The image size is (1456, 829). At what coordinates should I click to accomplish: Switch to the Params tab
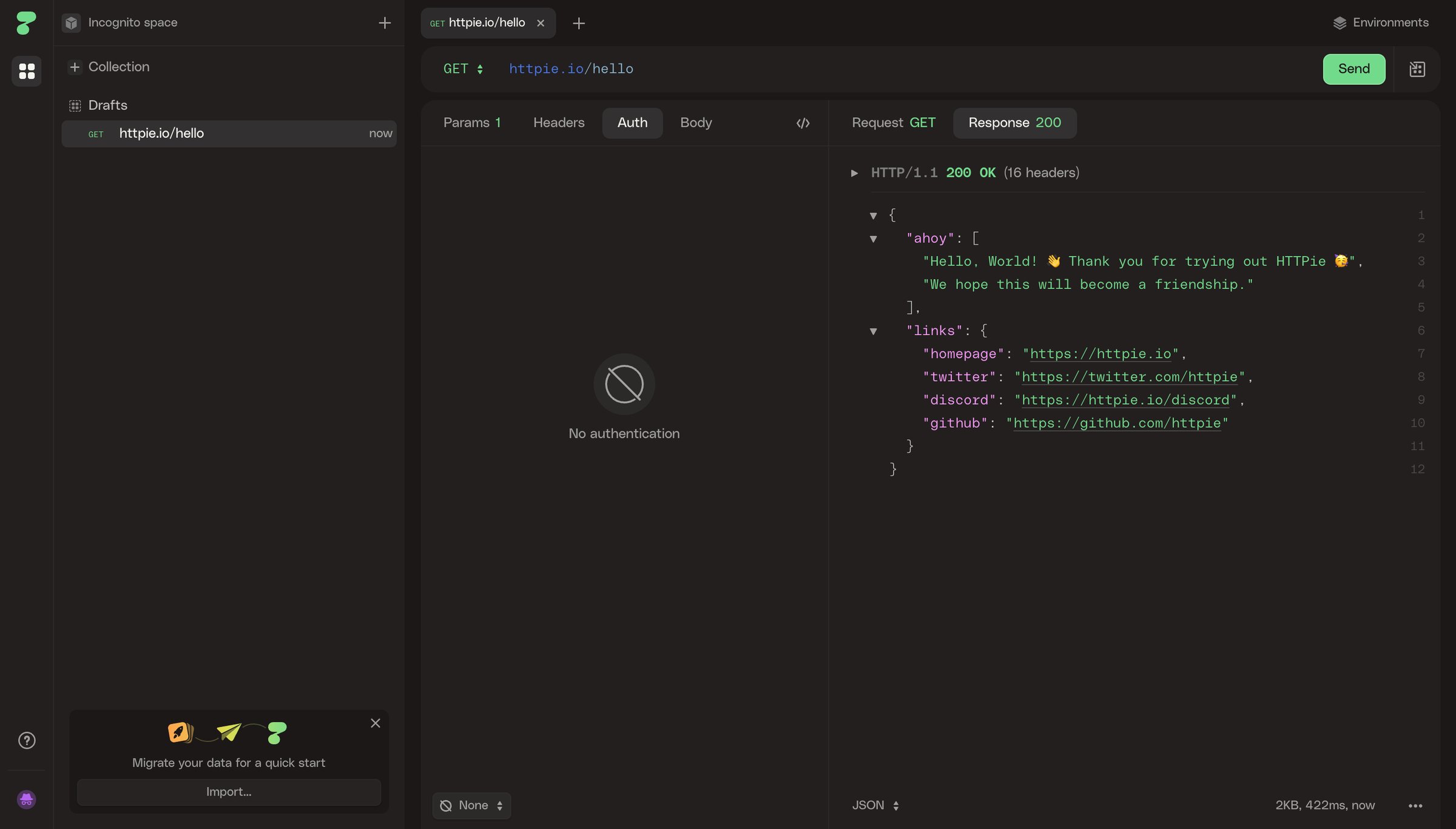click(472, 123)
